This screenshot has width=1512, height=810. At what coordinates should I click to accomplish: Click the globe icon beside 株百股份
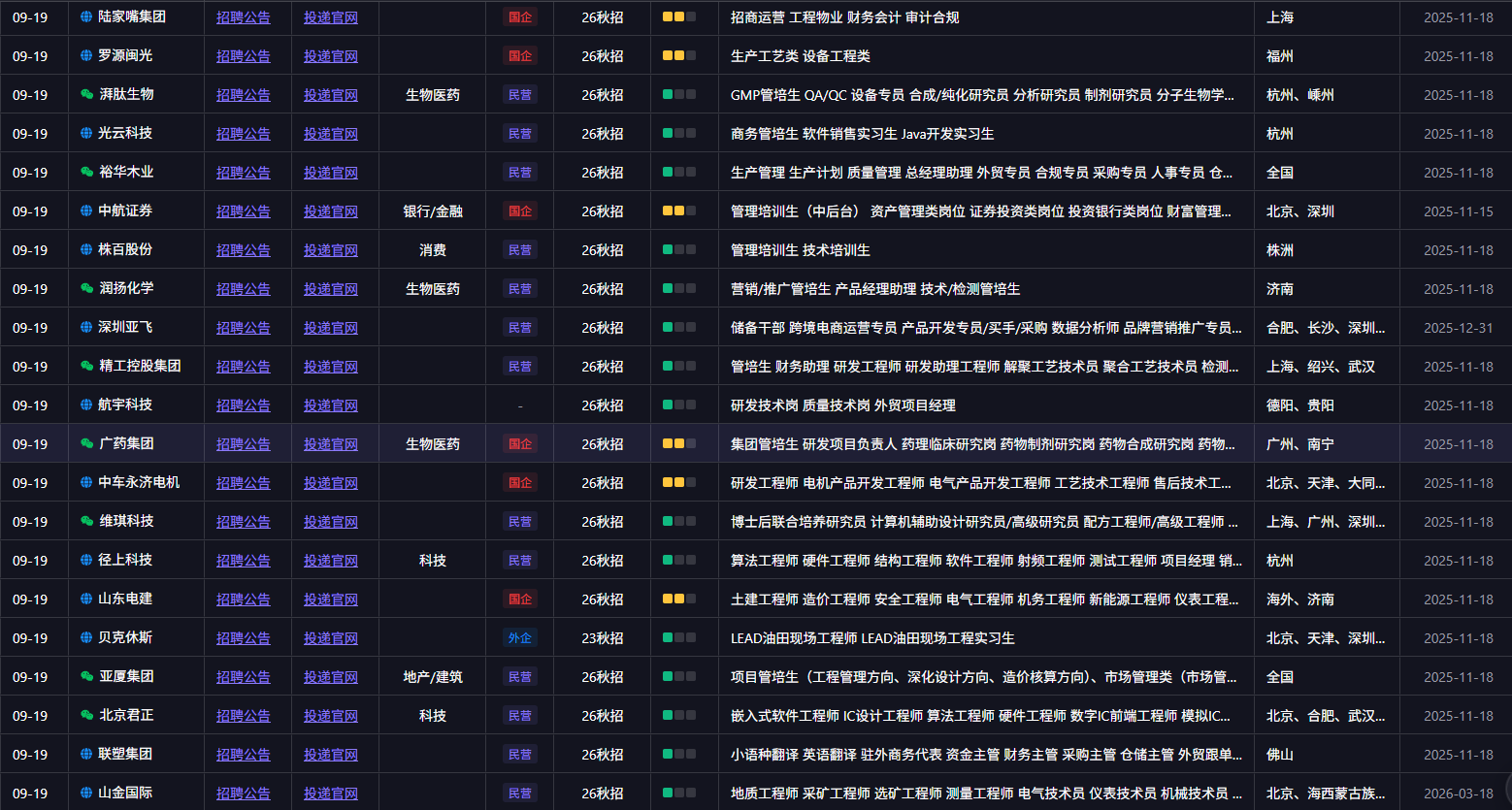[86, 249]
